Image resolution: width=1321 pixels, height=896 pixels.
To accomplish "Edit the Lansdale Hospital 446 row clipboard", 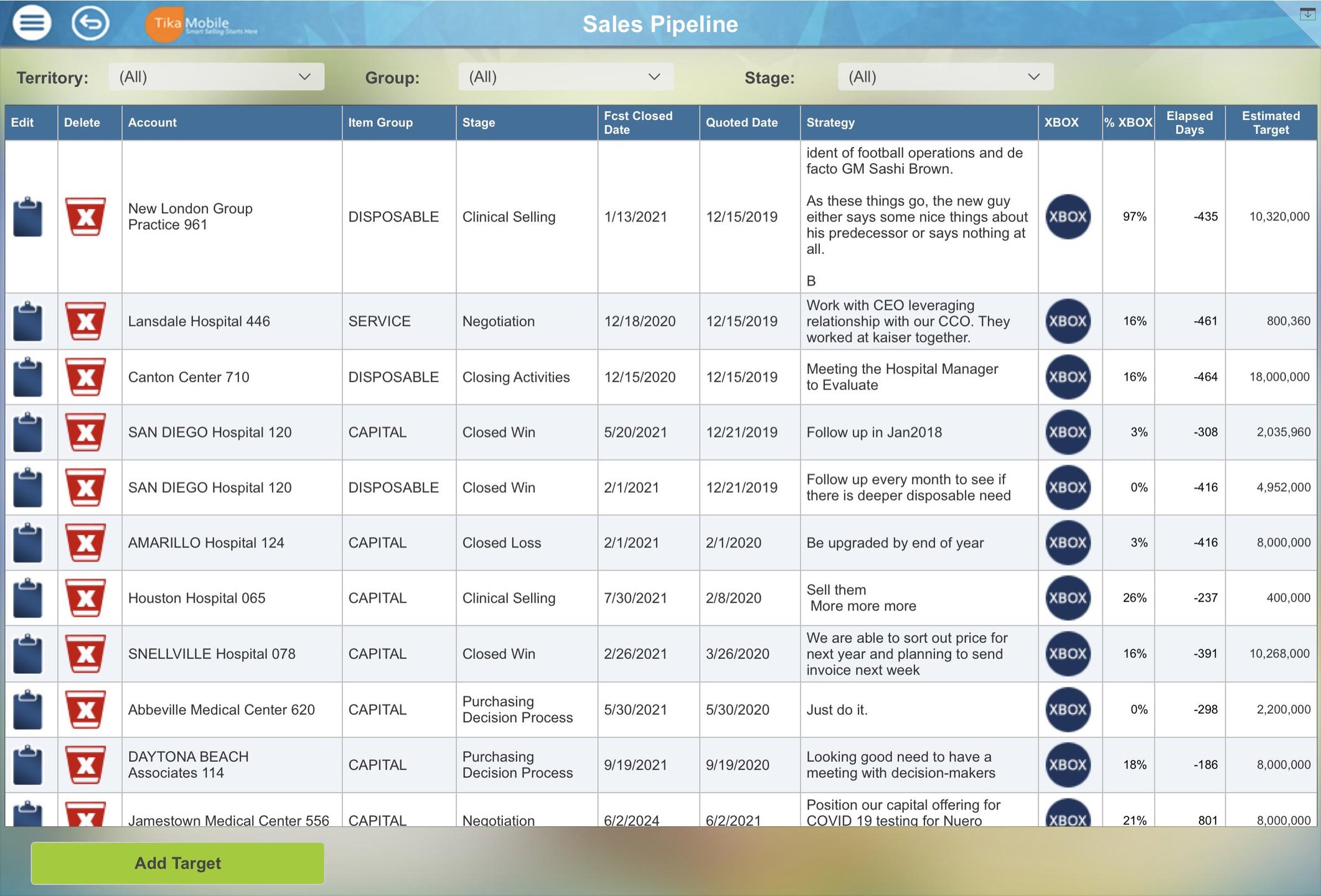I will [28, 321].
